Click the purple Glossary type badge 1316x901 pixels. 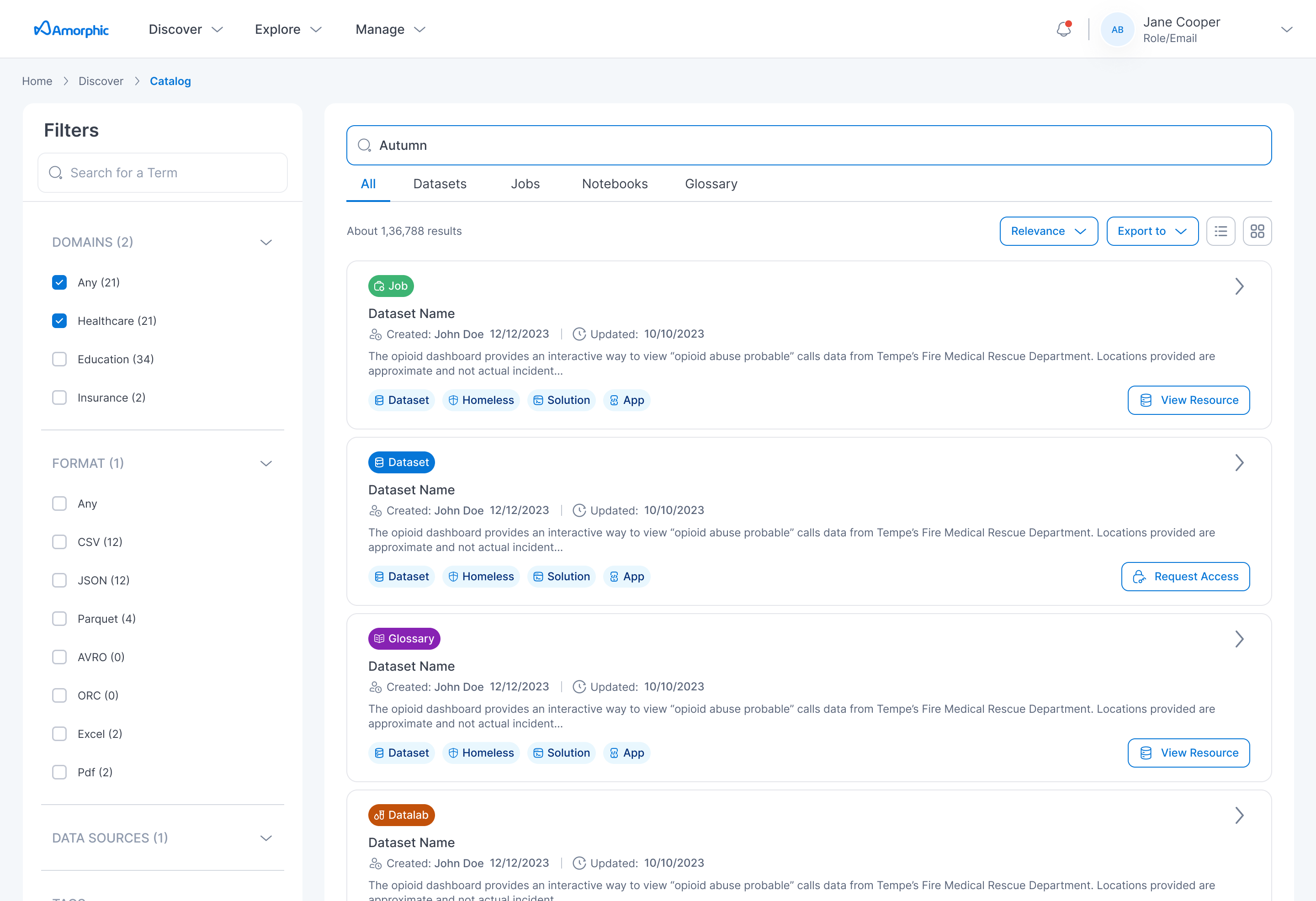[404, 639]
